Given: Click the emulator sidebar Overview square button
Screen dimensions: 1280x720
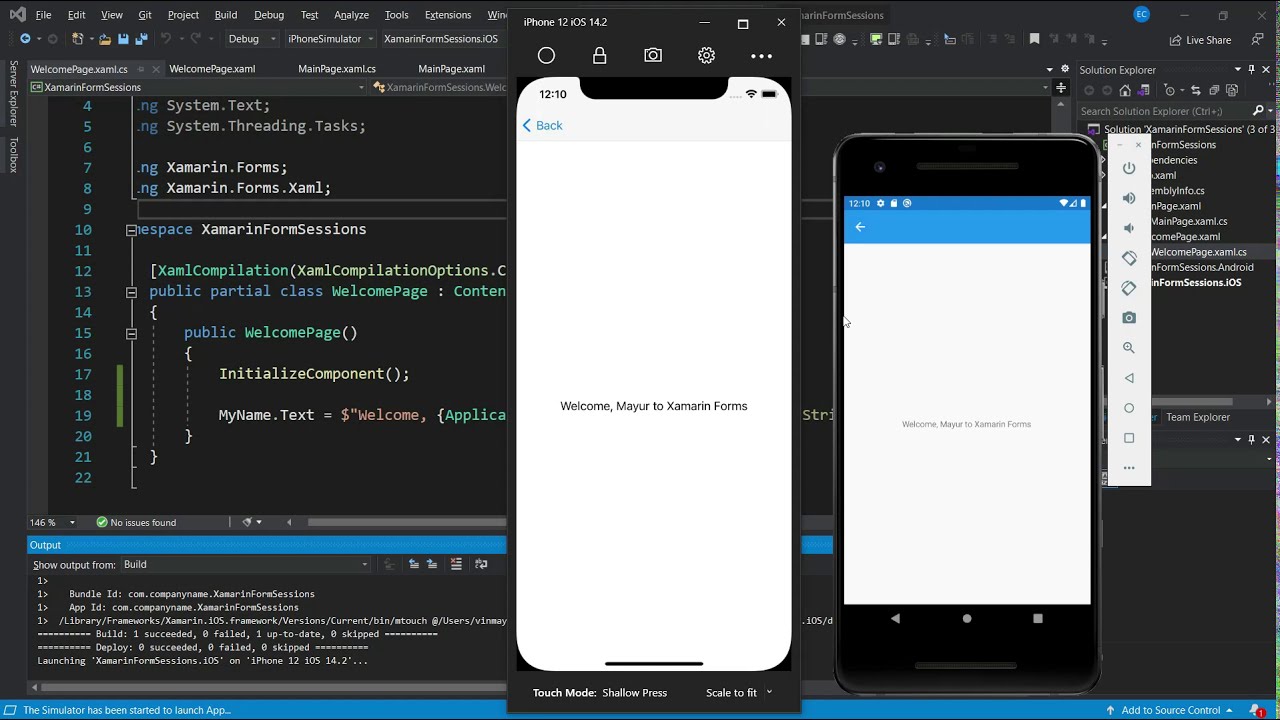Looking at the screenshot, I should coord(1129,438).
